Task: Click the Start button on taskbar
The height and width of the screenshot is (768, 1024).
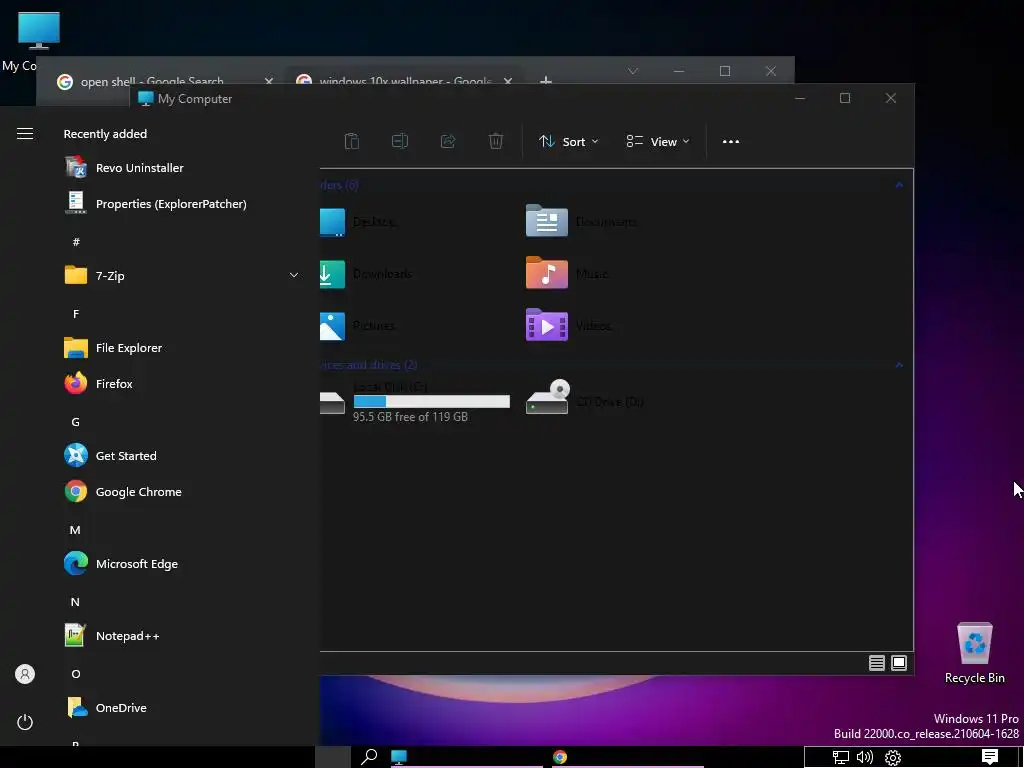Action: point(333,757)
